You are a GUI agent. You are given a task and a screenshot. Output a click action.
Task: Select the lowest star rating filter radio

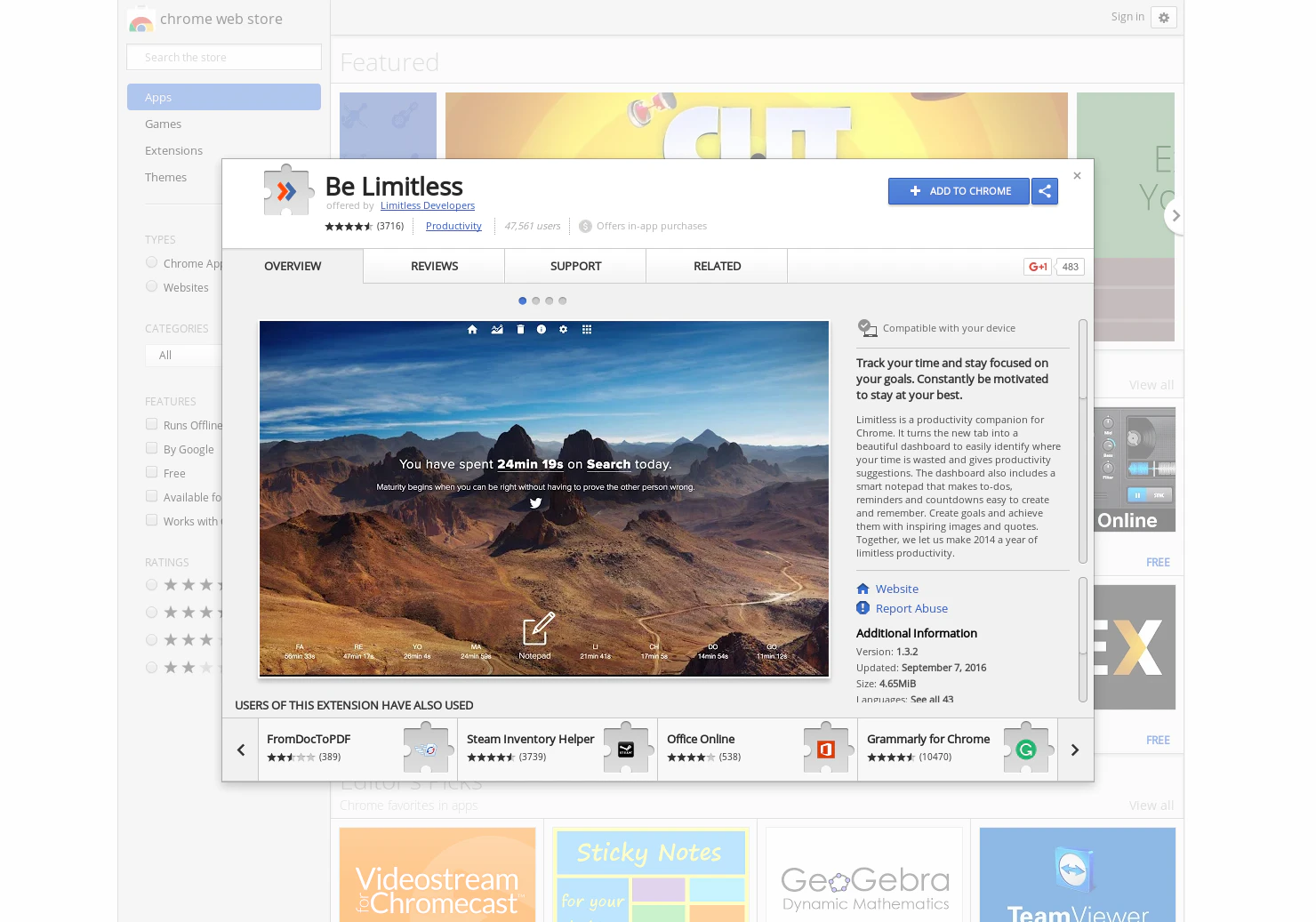point(151,668)
